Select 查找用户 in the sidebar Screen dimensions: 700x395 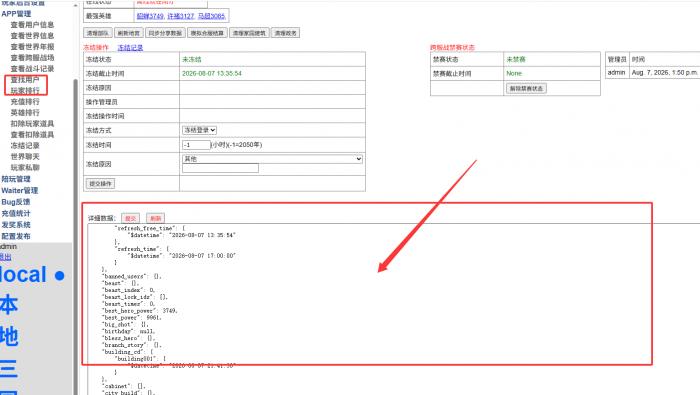coord(25,79)
